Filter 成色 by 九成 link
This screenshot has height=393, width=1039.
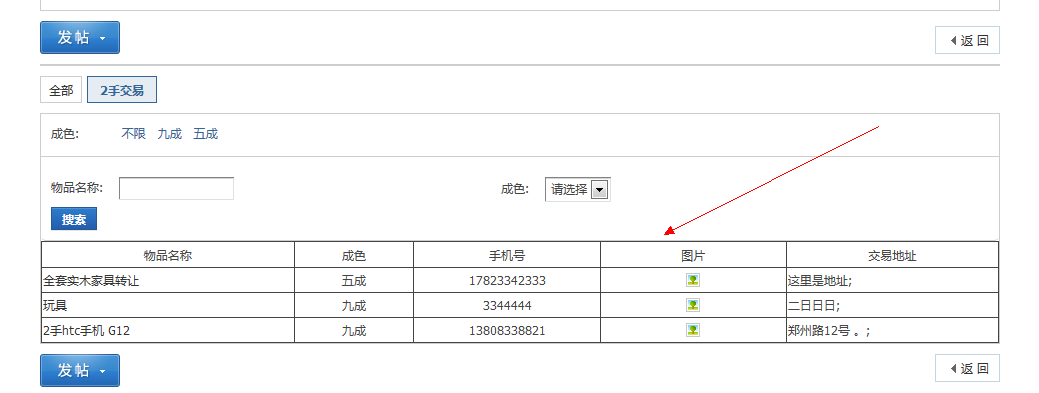pos(170,134)
